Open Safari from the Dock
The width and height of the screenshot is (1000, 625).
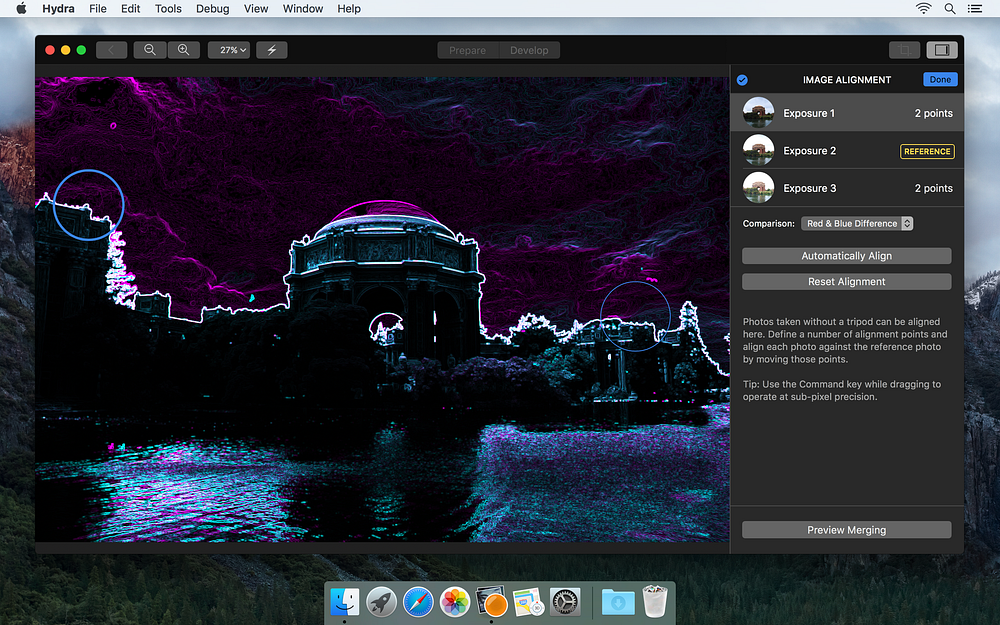[418, 601]
